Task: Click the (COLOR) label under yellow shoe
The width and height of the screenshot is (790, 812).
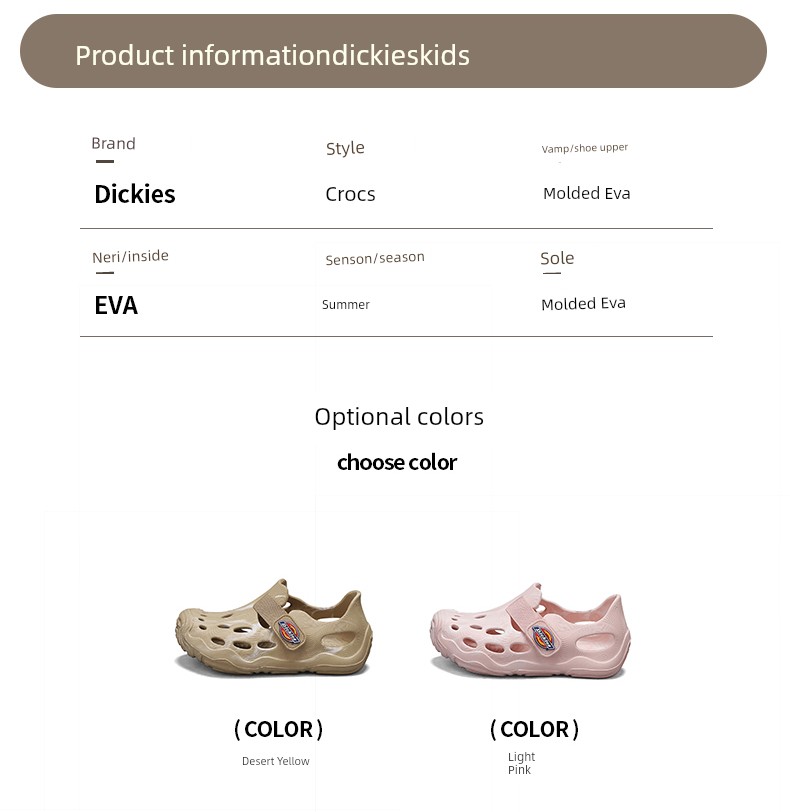Action: tap(279, 729)
